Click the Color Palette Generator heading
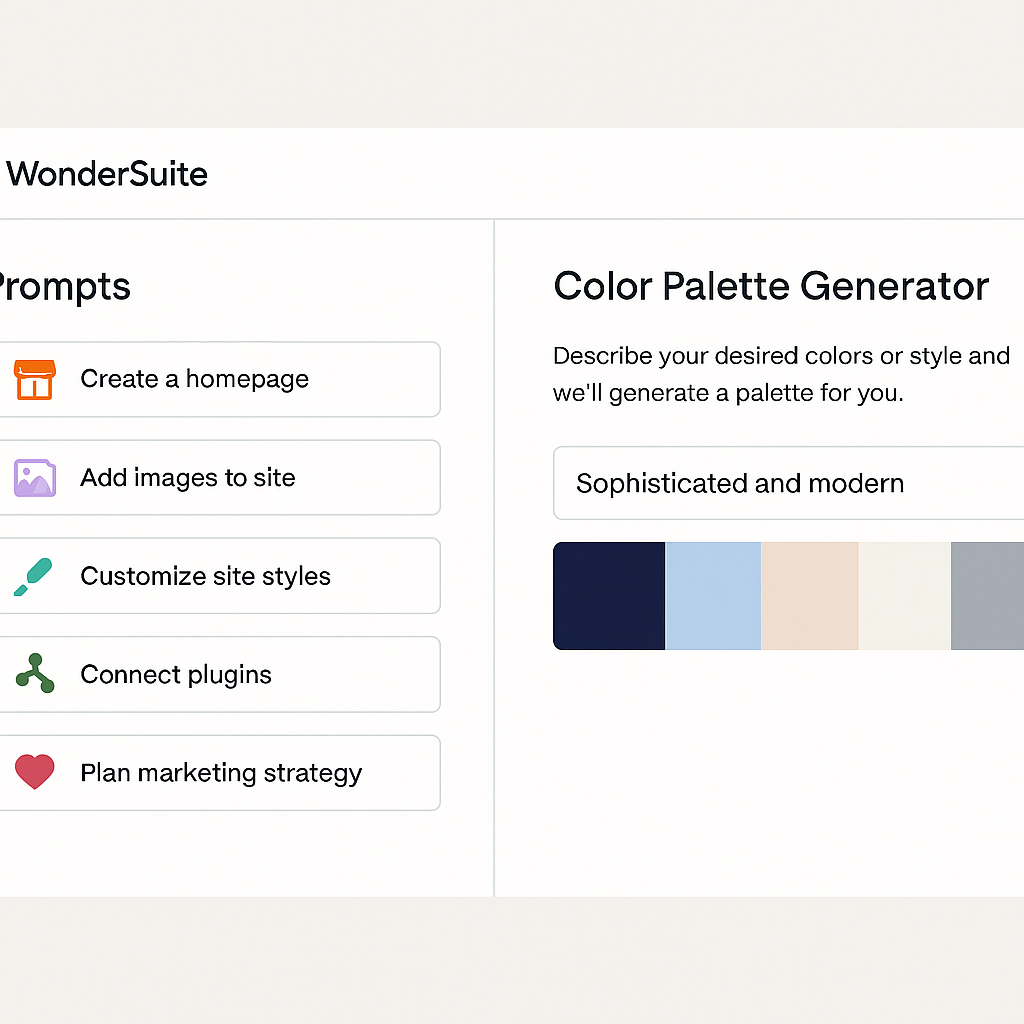This screenshot has width=1024, height=1024. point(771,286)
